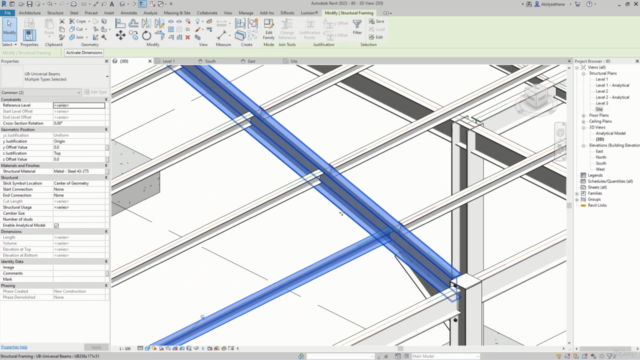Select the North elevation in Project Browser
This screenshot has width=640, height=360.
601,157
